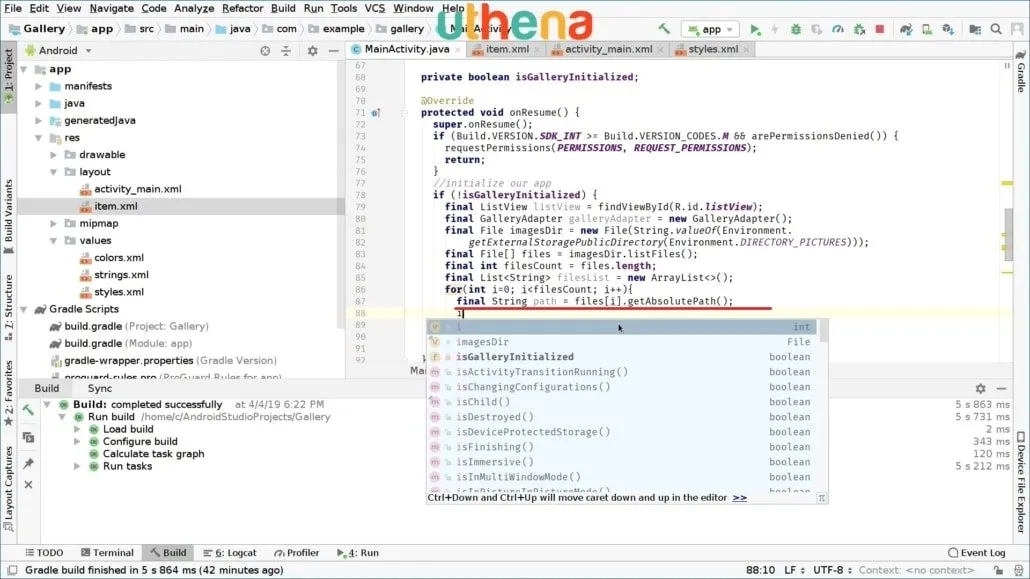The image size is (1030, 579).
Task: Stop the running app with red square
Action: (880, 29)
